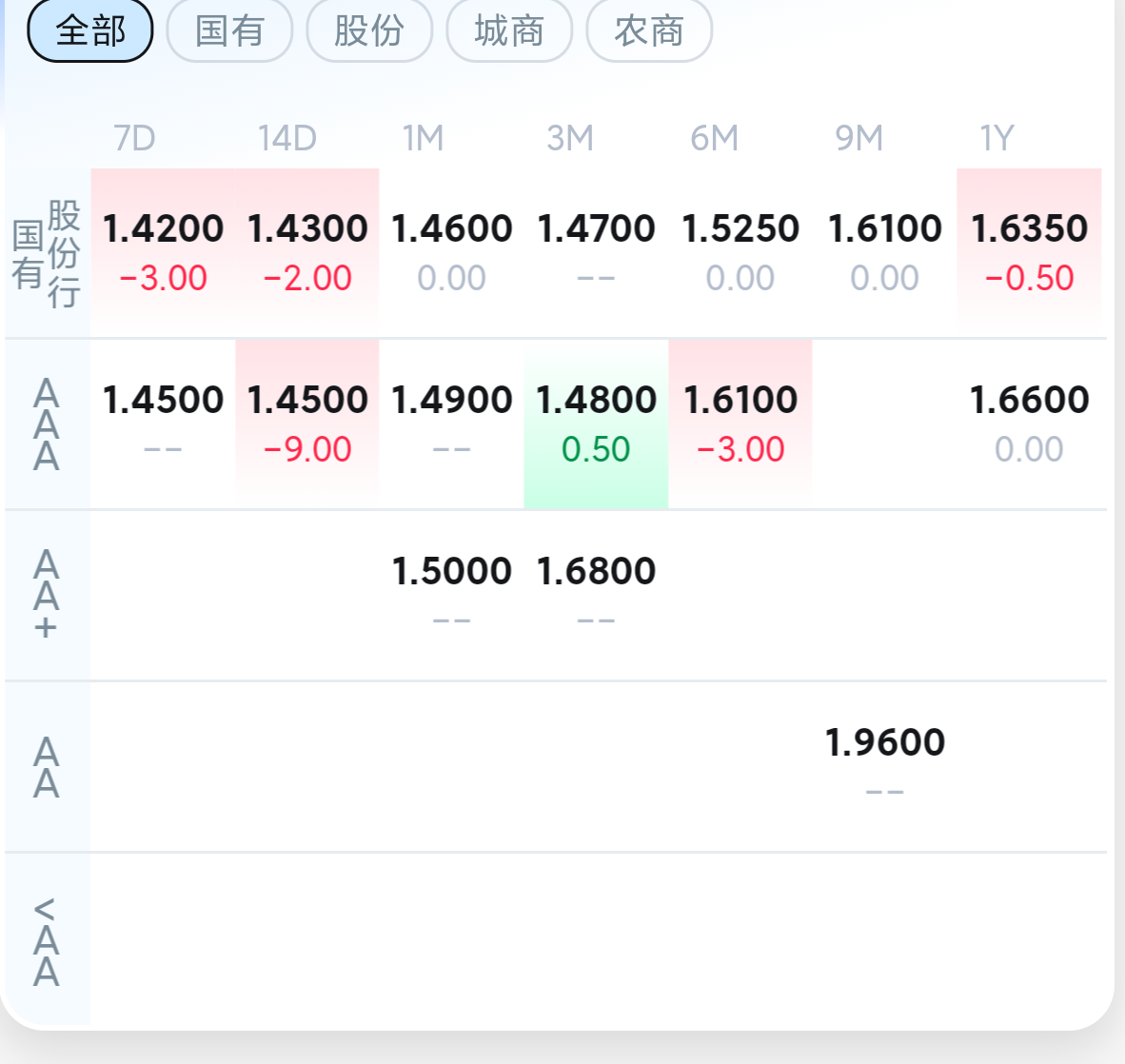Open the AA 9M rate 1.9600 cell
The height and width of the screenshot is (1064, 1125).
click(x=884, y=767)
